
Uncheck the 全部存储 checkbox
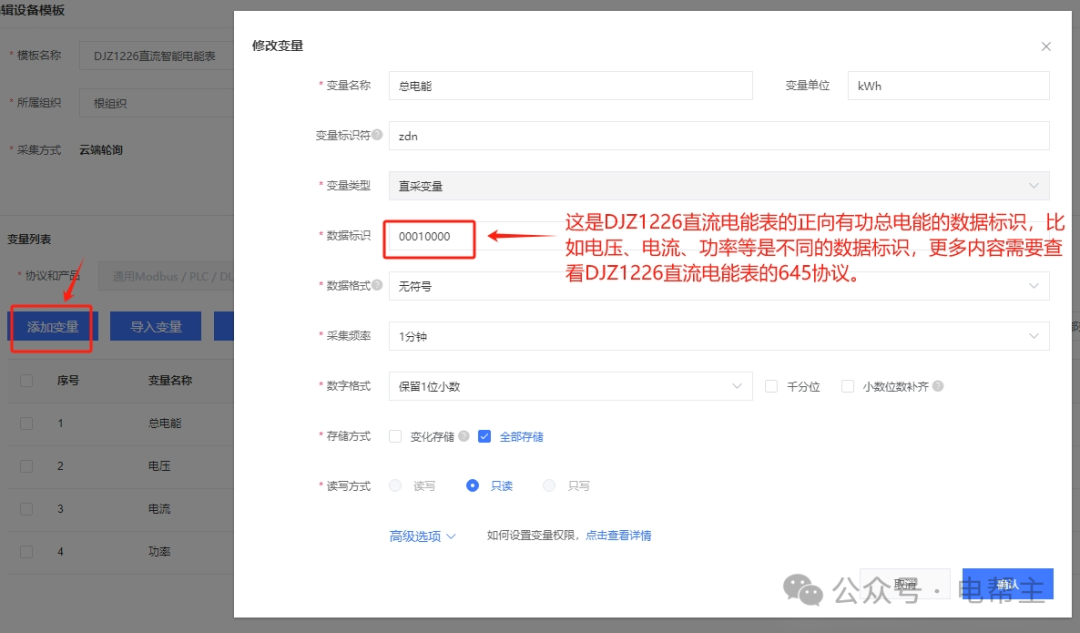pos(484,436)
